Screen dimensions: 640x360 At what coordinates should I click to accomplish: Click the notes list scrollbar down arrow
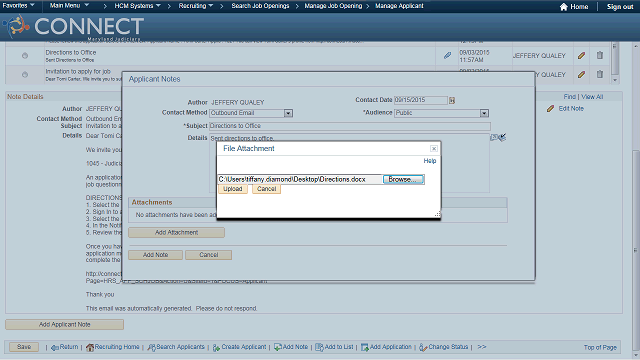click(615, 80)
